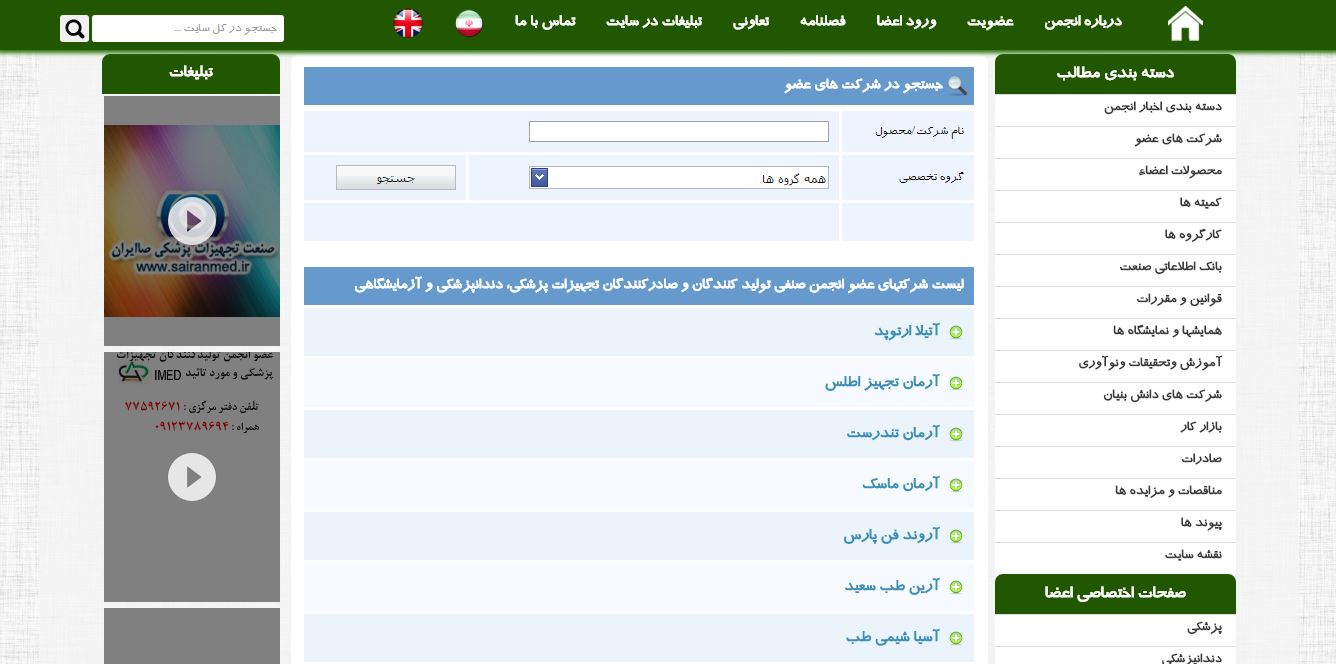Click the جستجو search button

tap(396, 178)
